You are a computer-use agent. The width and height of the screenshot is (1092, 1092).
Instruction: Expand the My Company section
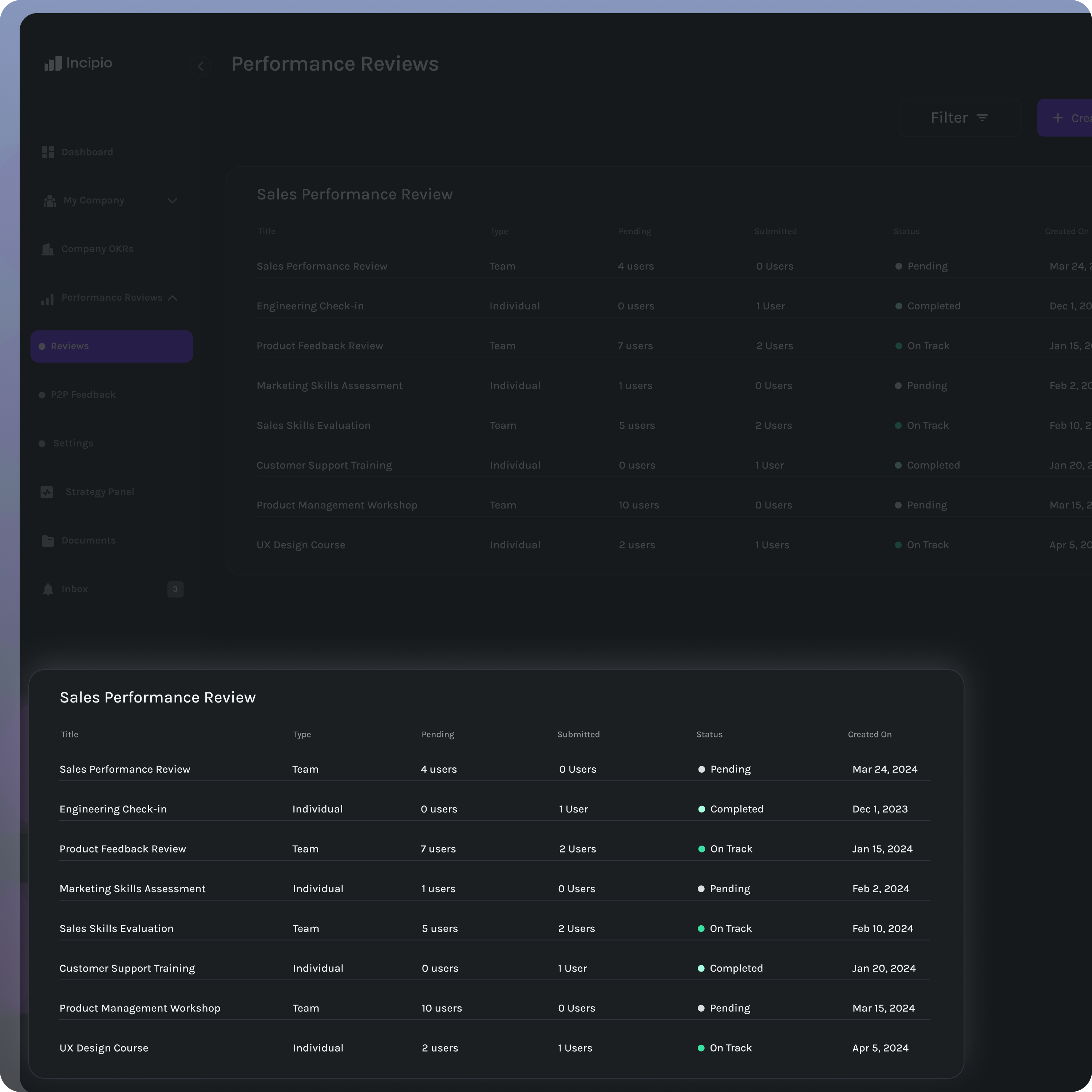click(x=173, y=201)
